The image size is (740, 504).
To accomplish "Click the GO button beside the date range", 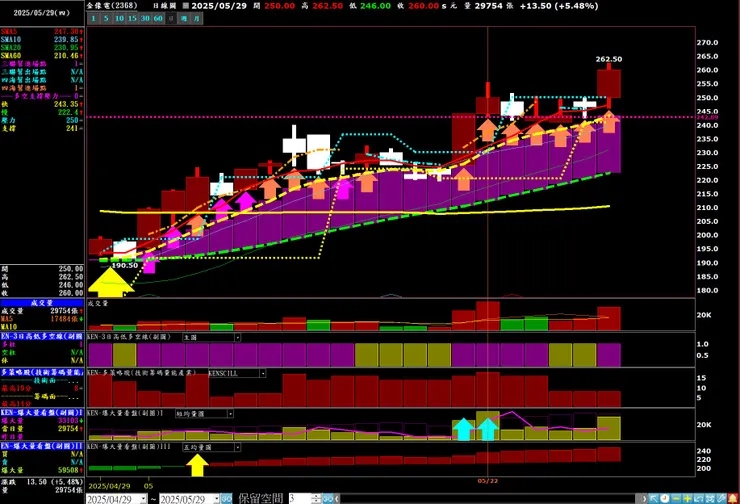I will 227,499.
